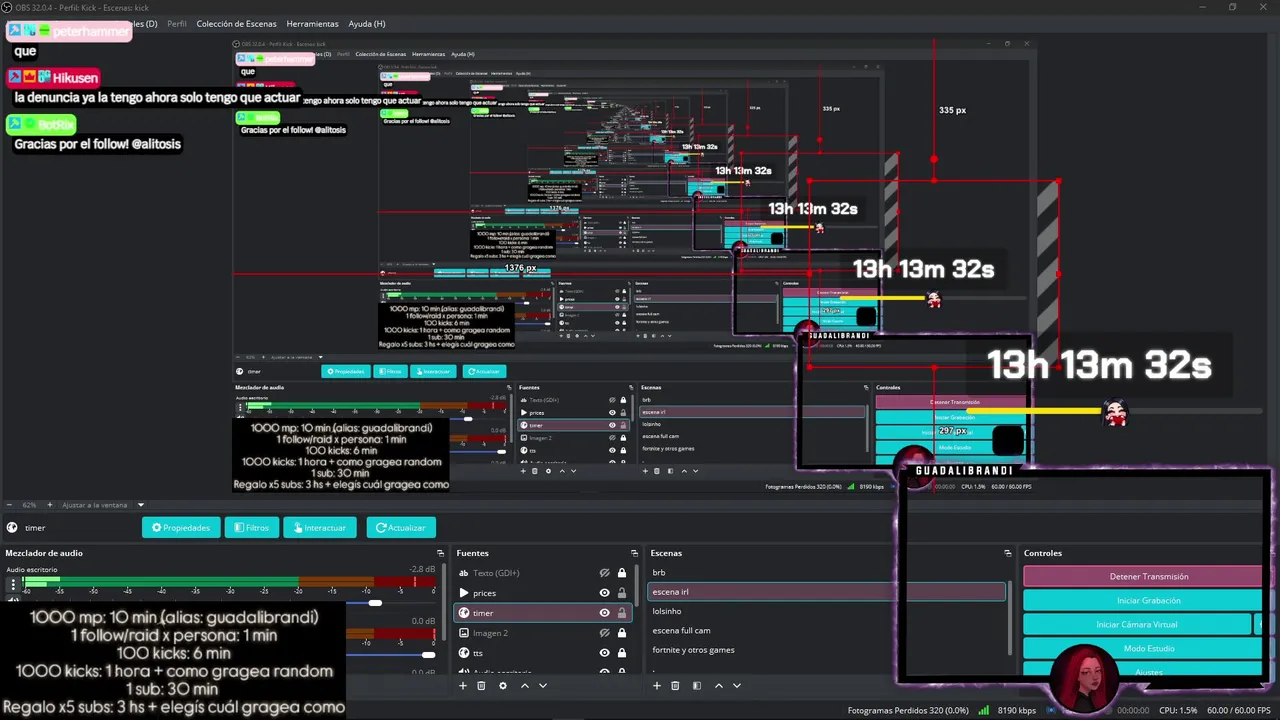The width and height of the screenshot is (1280, 720).
Task: Toggle the lock on the prices source
Action: tap(622, 593)
